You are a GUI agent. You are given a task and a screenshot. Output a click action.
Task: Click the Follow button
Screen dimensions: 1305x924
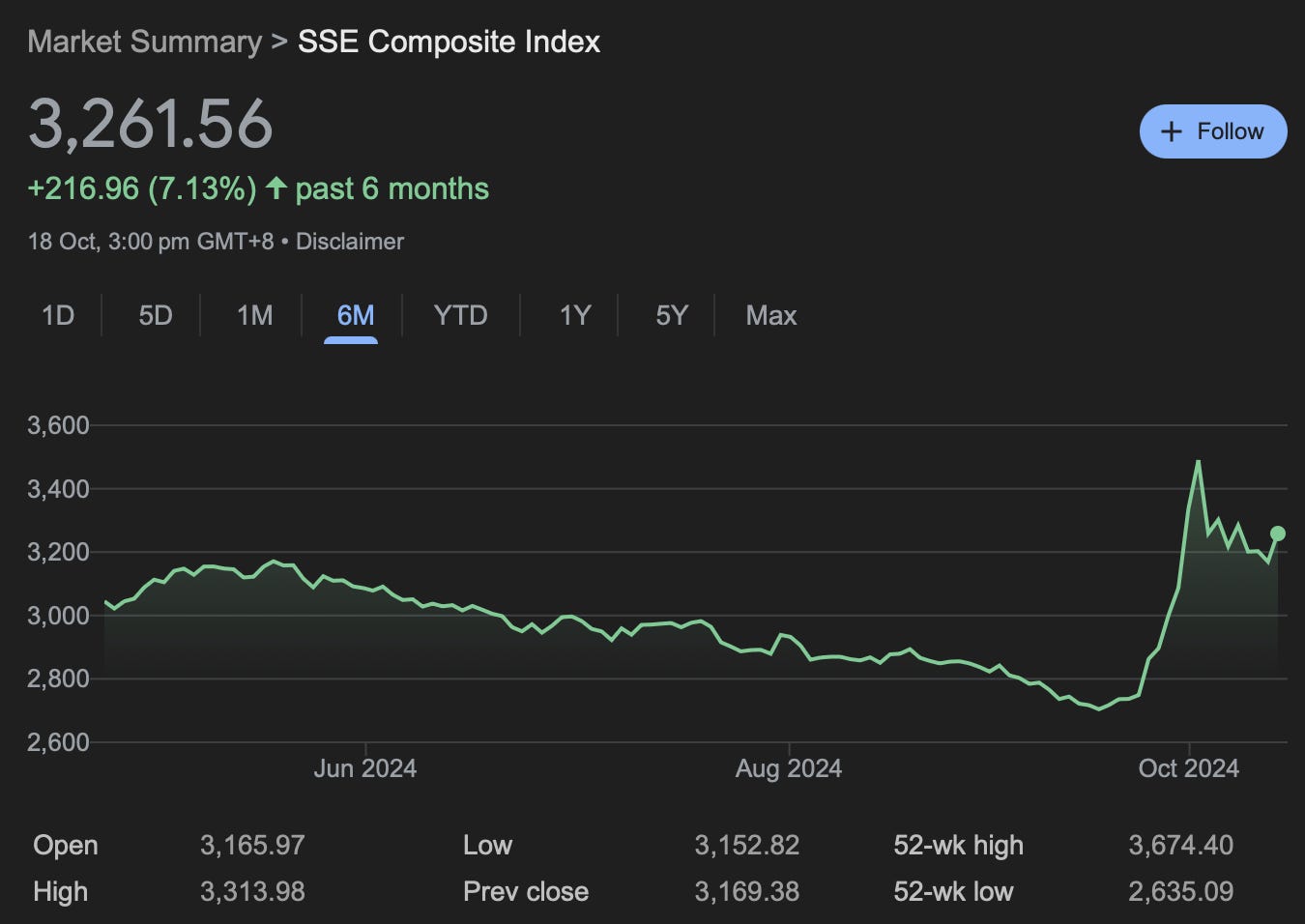[x=1213, y=131]
